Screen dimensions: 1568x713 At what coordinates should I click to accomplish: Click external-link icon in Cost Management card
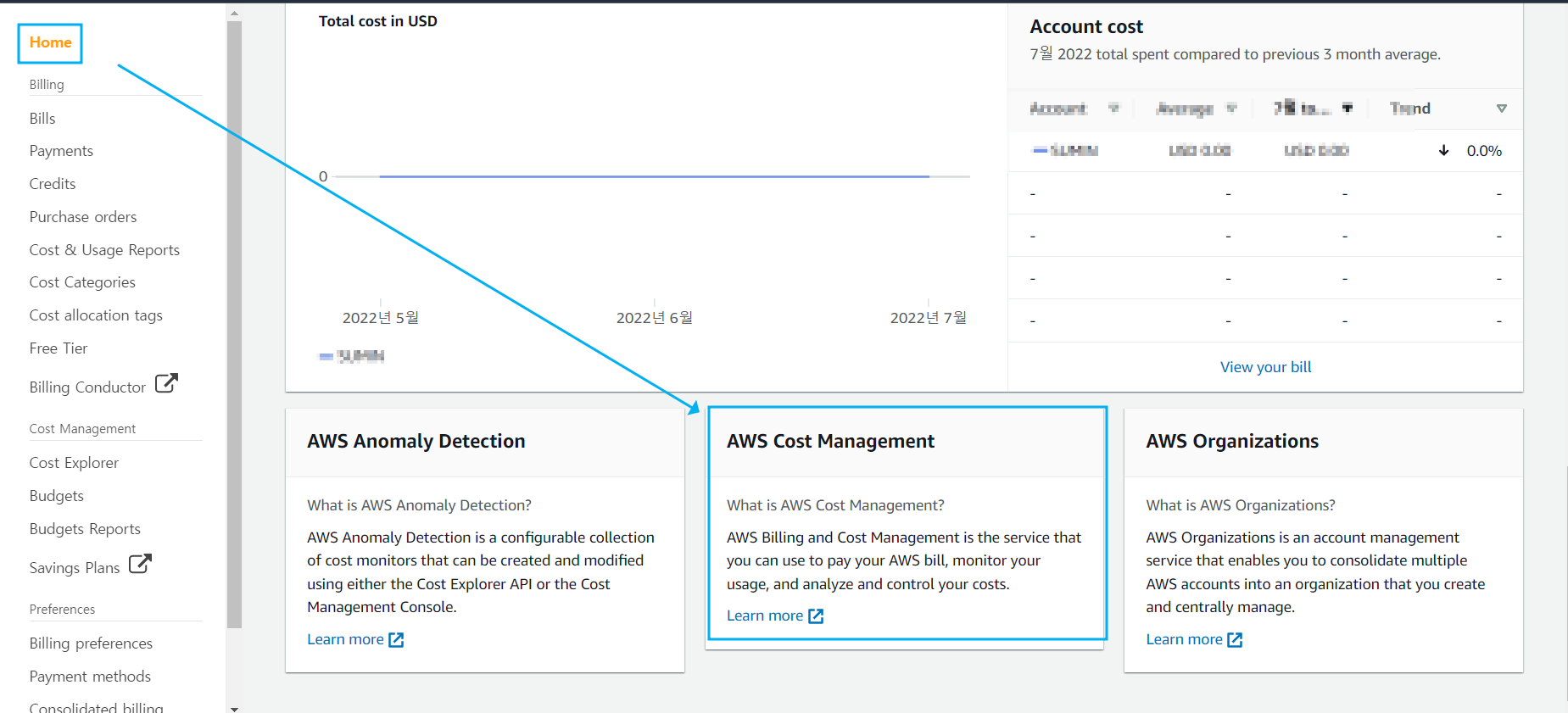(x=816, y=616)
